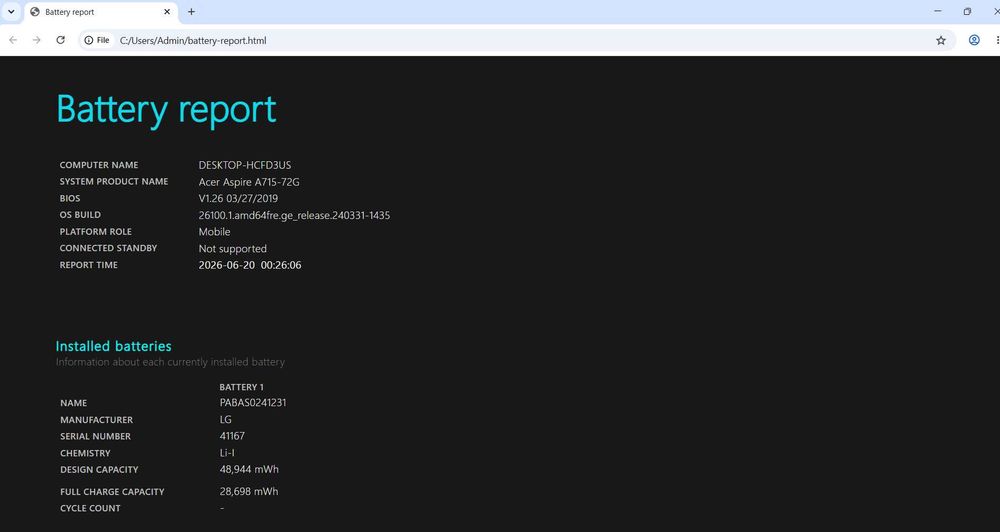The height and width of the screenshot is (532, 1000).
Task: Select the CHEMISTRY label
Action: 85,453
